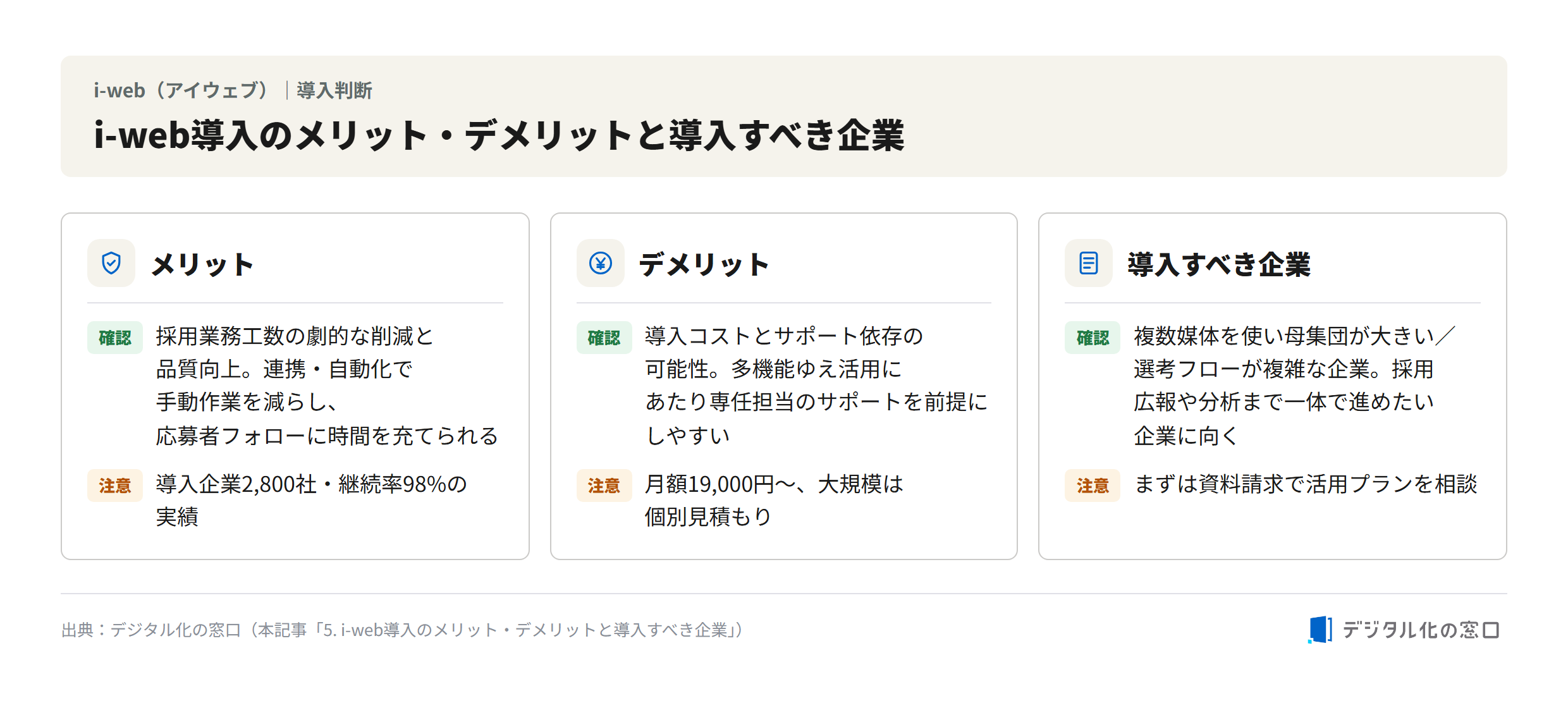
Task: Click the blue デジタル化の窓口 logo icon
Action: 1320,630
